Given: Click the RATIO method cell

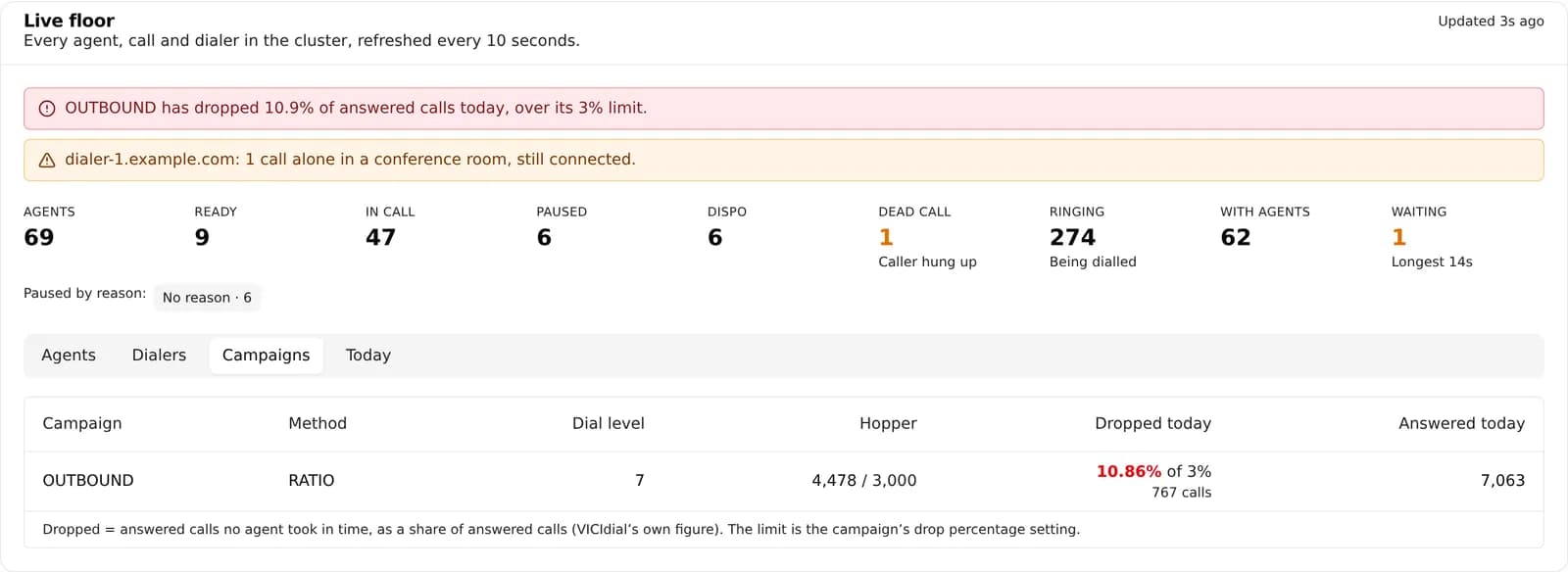Looking at the screenshot, I should tap(311, 481).
